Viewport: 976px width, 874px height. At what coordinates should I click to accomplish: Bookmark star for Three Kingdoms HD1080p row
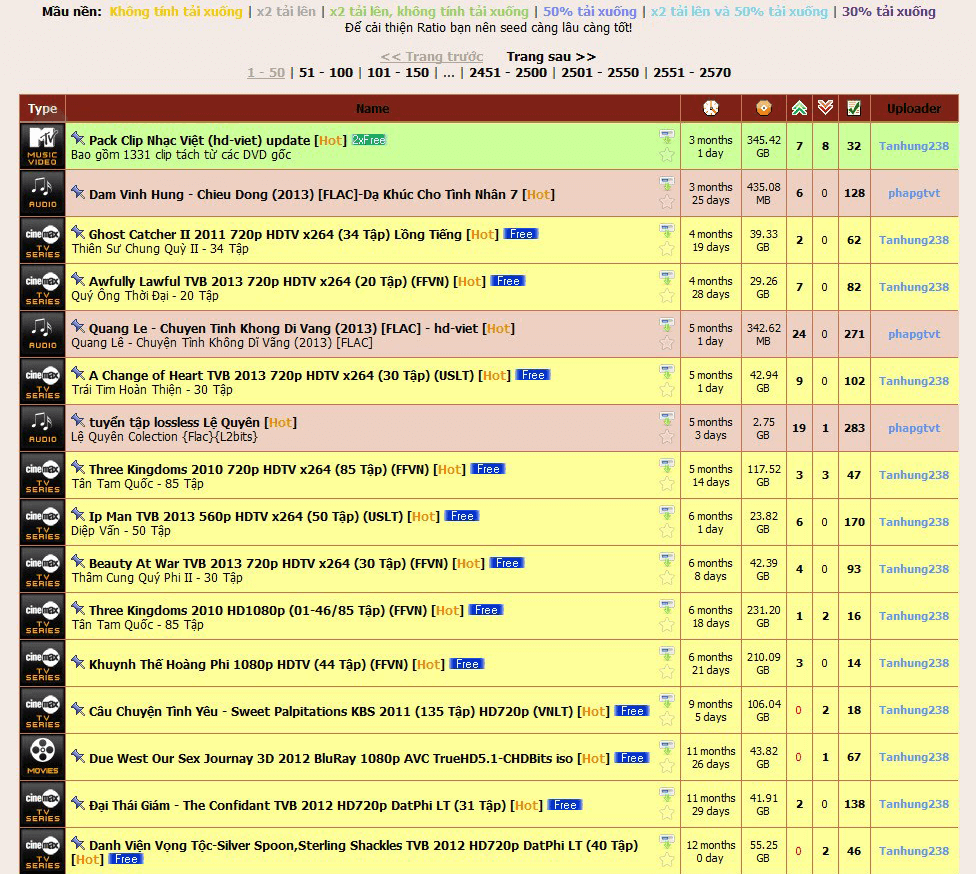pyautogui.click(x=667, y=624)
